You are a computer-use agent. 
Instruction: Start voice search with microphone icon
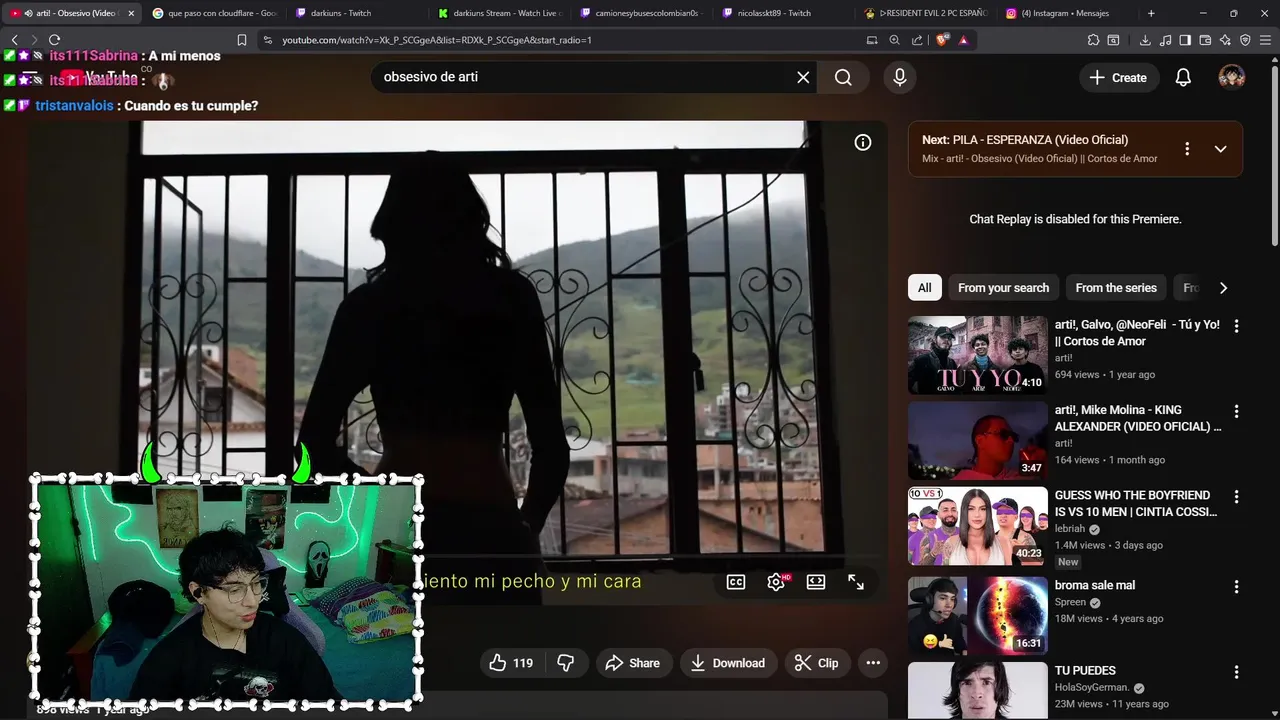pos(900,77)
